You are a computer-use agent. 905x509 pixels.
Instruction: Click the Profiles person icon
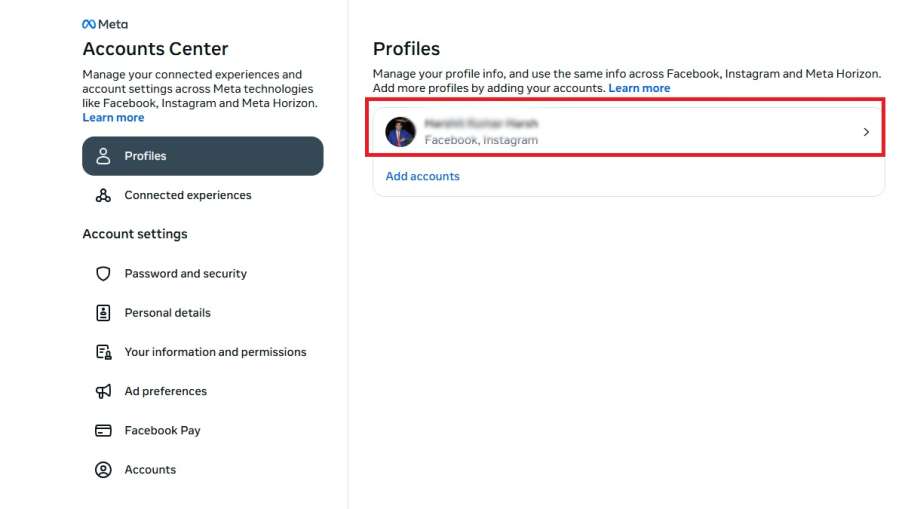[x=103, y=156]
